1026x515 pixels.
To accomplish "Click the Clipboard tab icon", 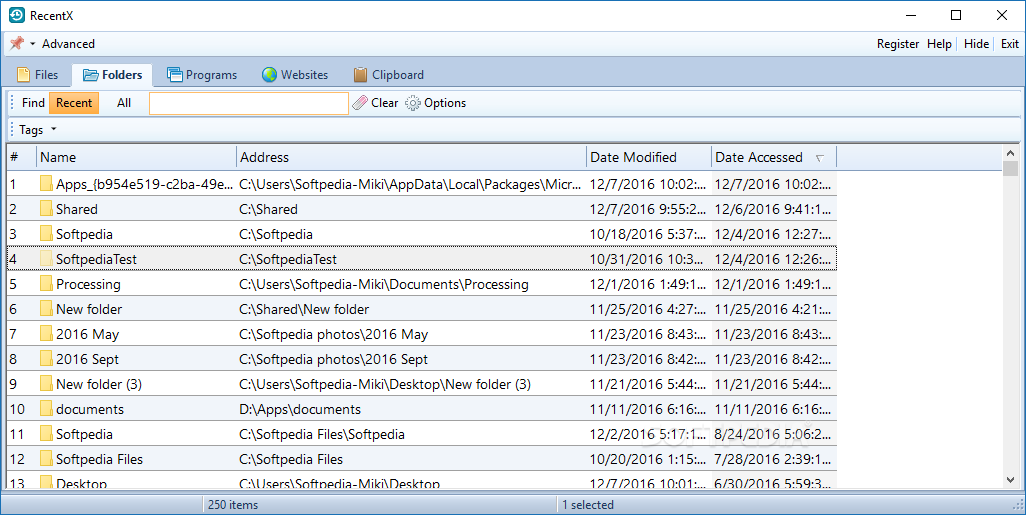I will coord(360,75).
